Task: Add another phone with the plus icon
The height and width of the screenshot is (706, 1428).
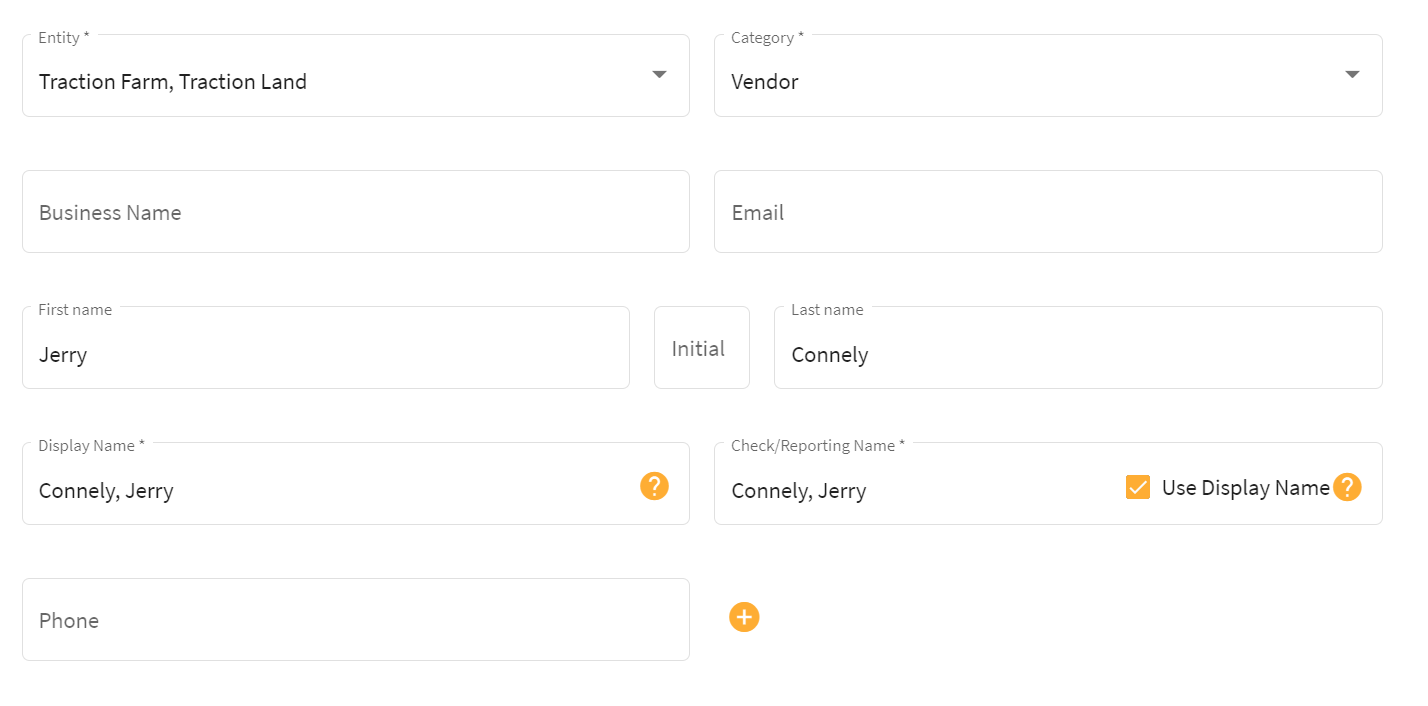Action: 744,617
